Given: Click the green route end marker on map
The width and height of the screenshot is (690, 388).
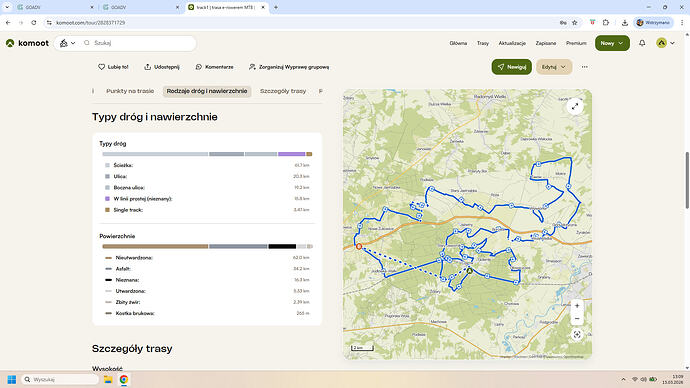Looking at the screenshot, I should (470, 271).
